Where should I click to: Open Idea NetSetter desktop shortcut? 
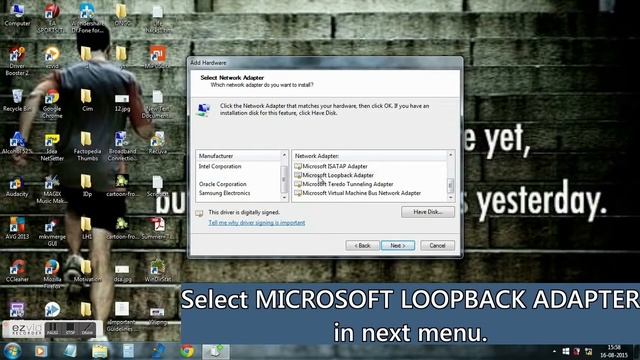tap(52, 147)
